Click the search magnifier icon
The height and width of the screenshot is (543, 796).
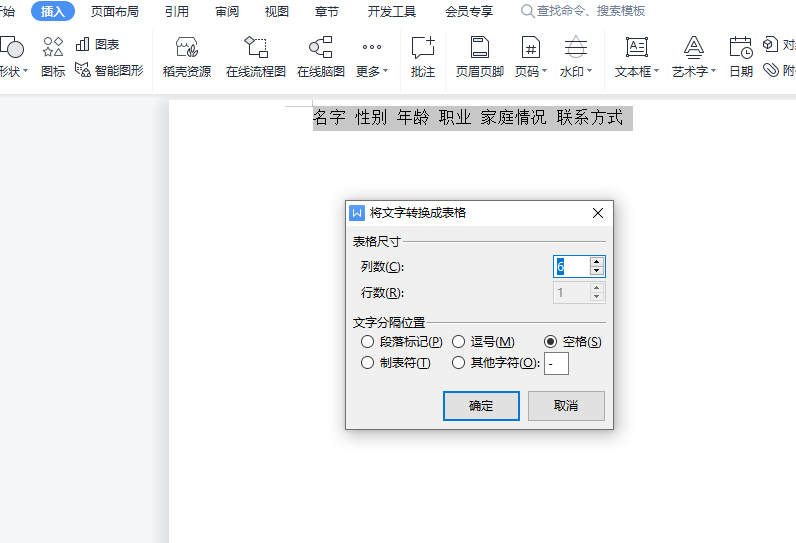527,11
